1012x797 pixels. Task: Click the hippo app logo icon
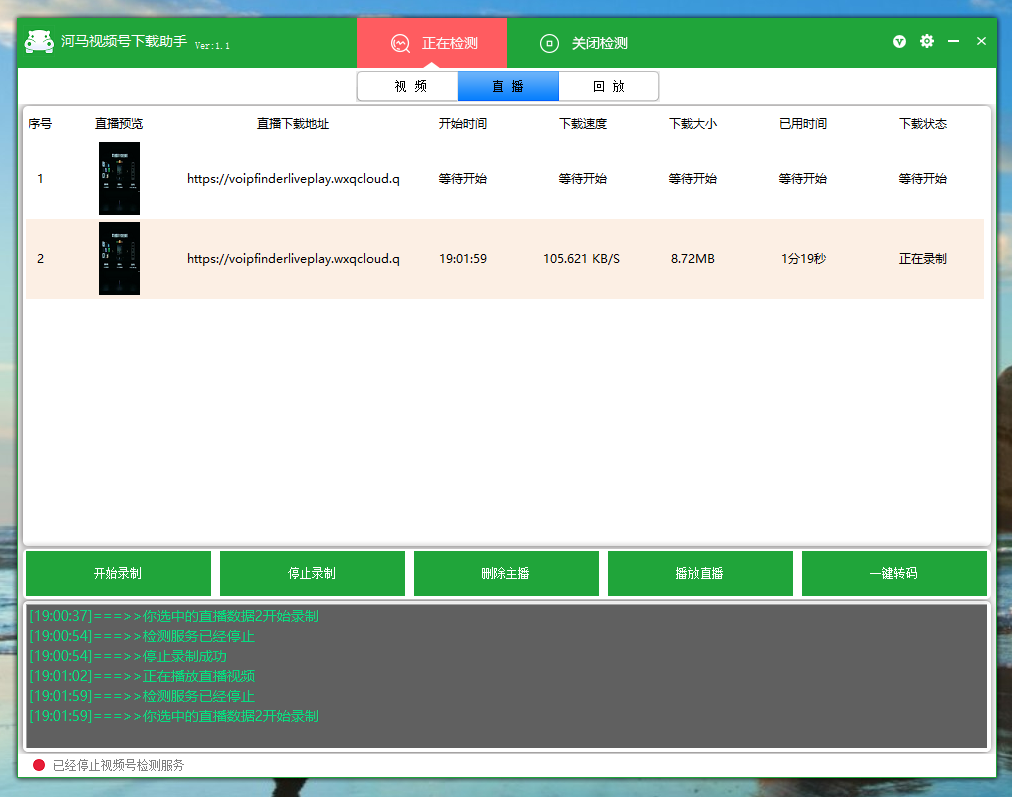click(x=39, y=42)
